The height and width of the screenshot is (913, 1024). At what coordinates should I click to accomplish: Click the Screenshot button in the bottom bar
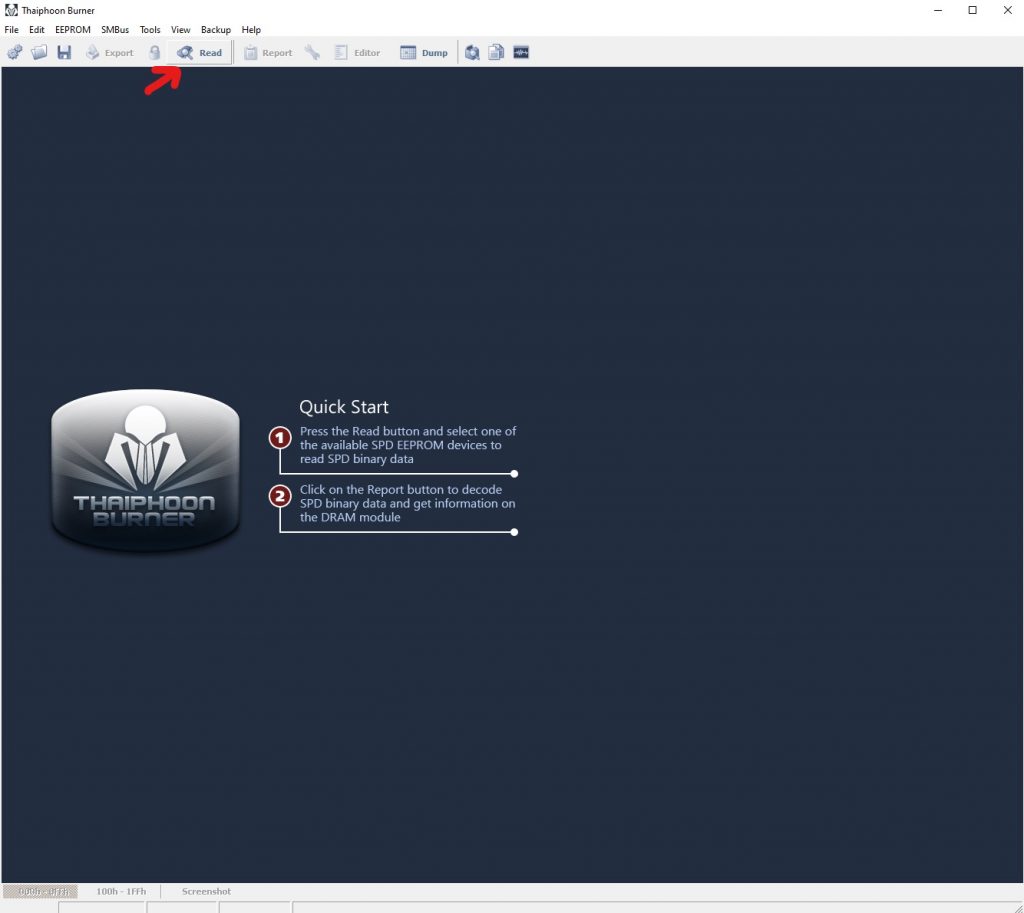pyautogui.click(x=206, y=891)
